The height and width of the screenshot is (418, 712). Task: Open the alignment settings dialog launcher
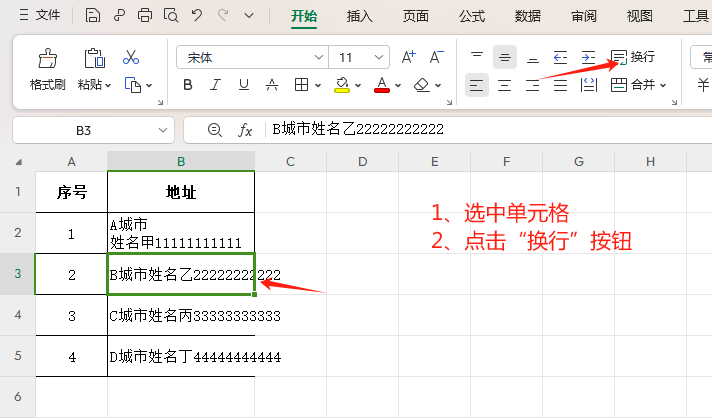(674, 103)
